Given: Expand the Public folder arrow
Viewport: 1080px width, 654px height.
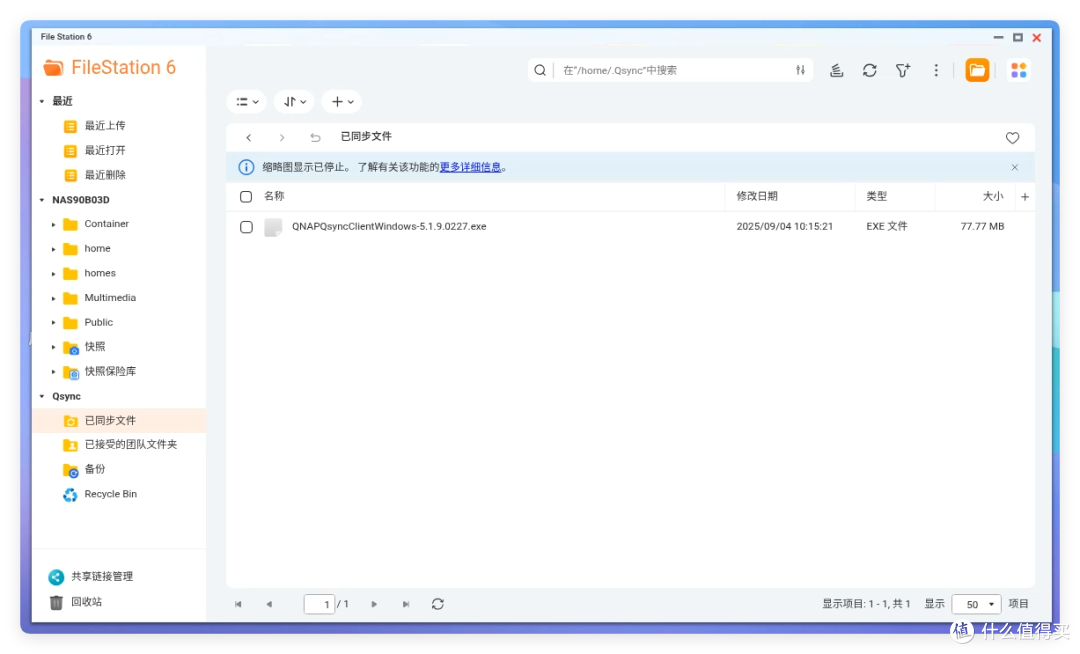Looking at the screenshot, I should coord(54,323).
